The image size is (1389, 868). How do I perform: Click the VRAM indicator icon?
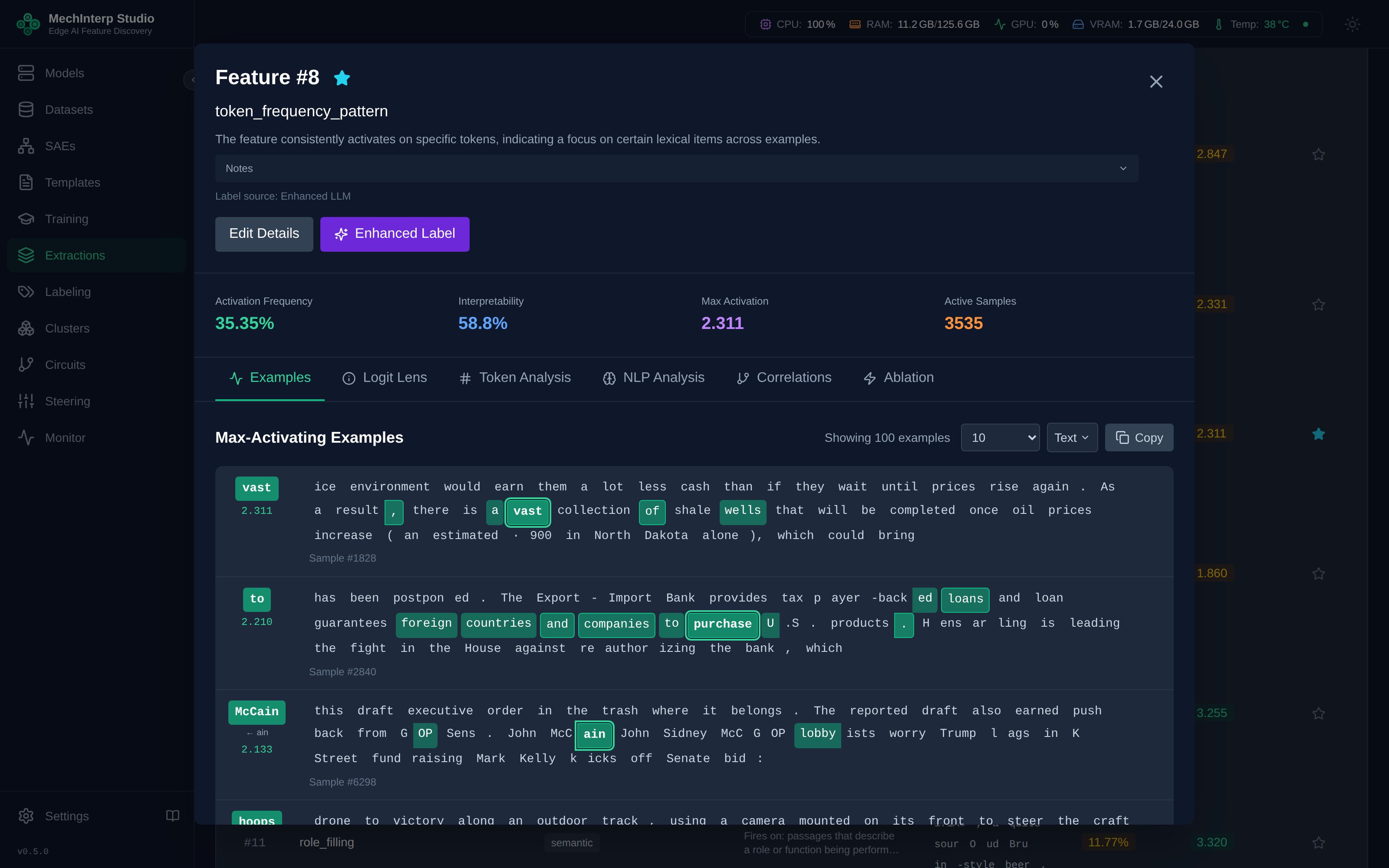click(1078, 24)
